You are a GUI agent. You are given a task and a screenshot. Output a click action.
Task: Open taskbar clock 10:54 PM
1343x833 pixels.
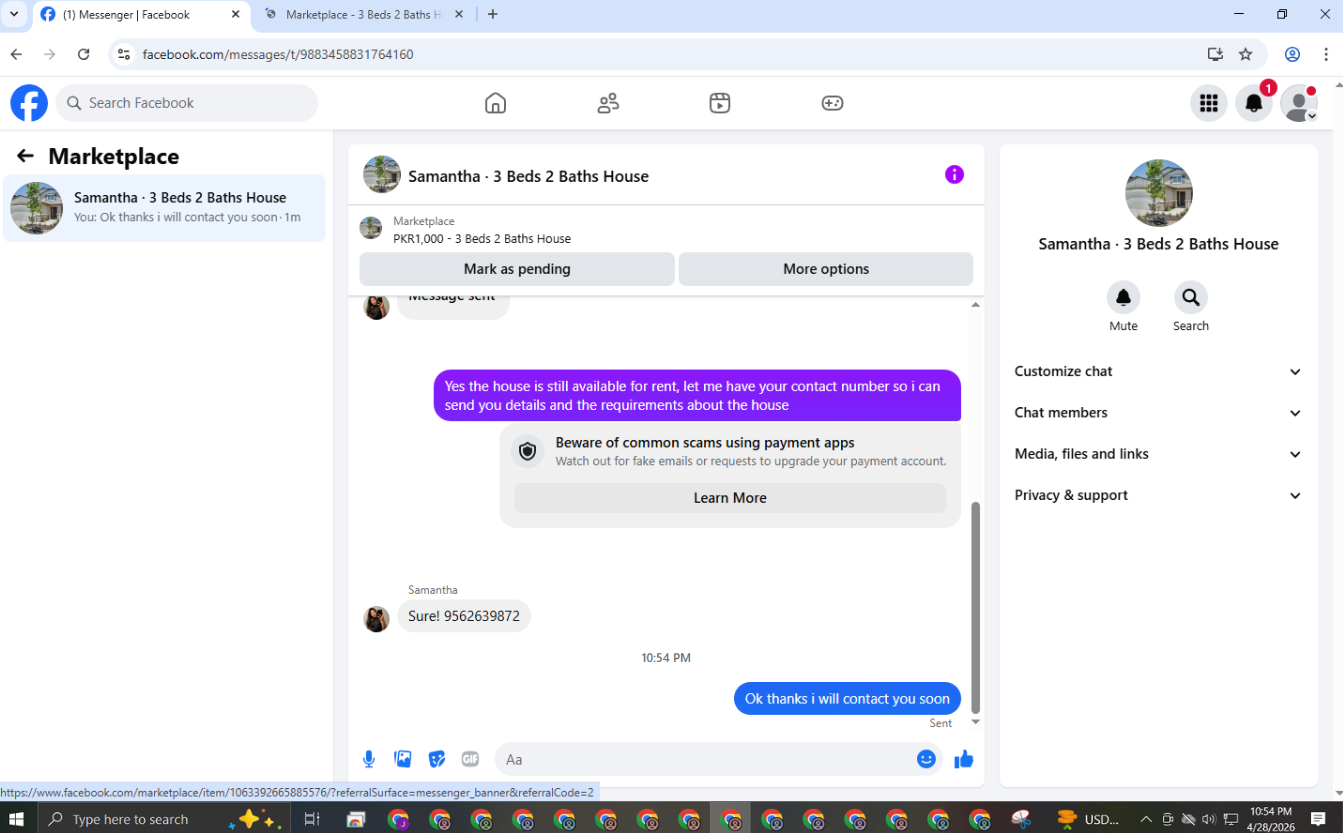tap(1270, 819)
